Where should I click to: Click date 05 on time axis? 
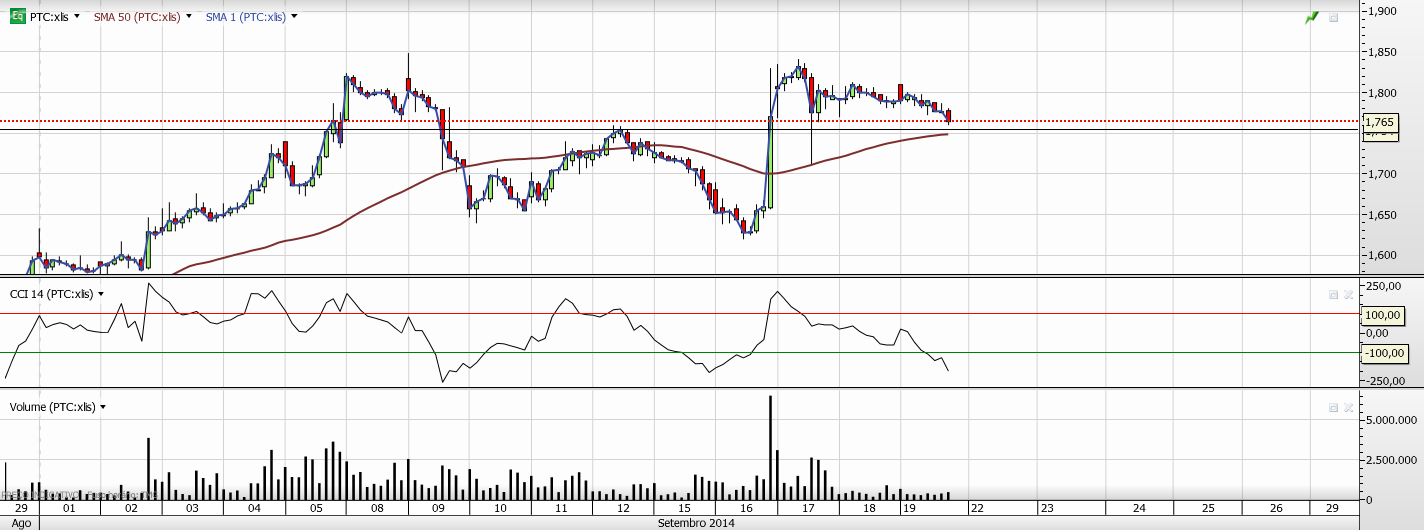point(316,508)
